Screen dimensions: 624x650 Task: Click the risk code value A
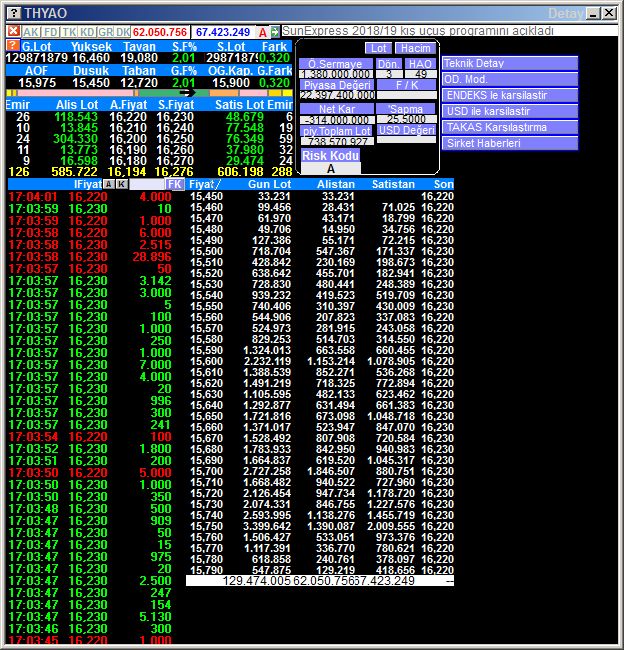[330, 169]
